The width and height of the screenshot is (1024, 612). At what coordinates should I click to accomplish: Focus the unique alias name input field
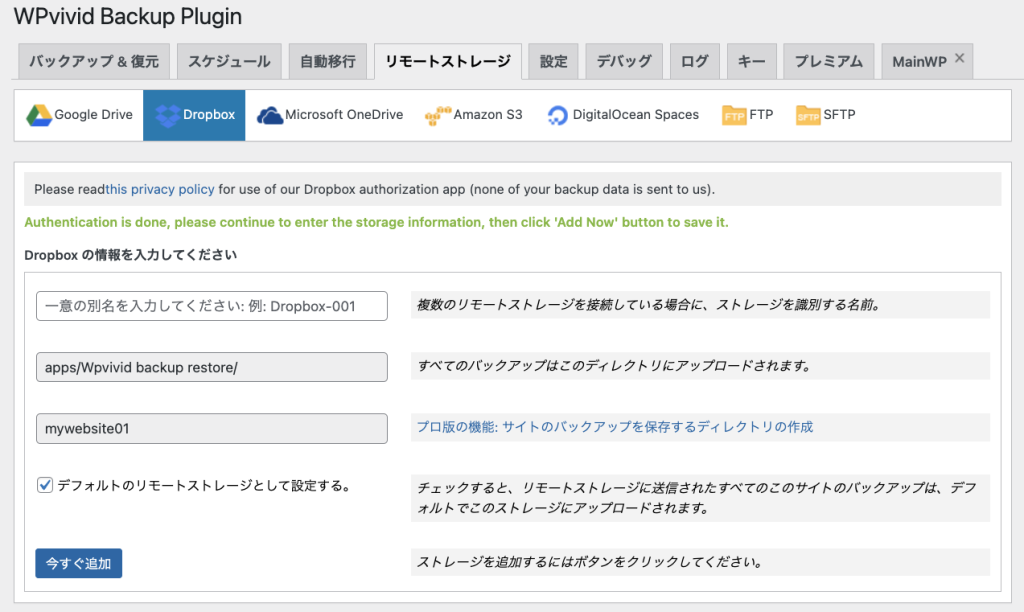211,307
